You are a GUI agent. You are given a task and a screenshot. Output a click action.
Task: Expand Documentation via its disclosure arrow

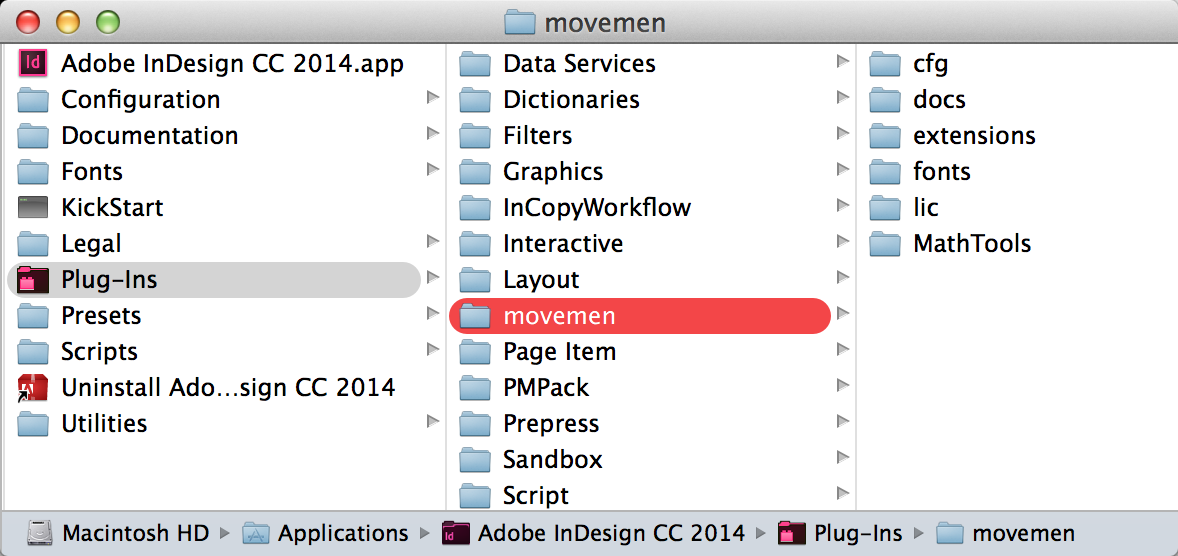point(432,133)
